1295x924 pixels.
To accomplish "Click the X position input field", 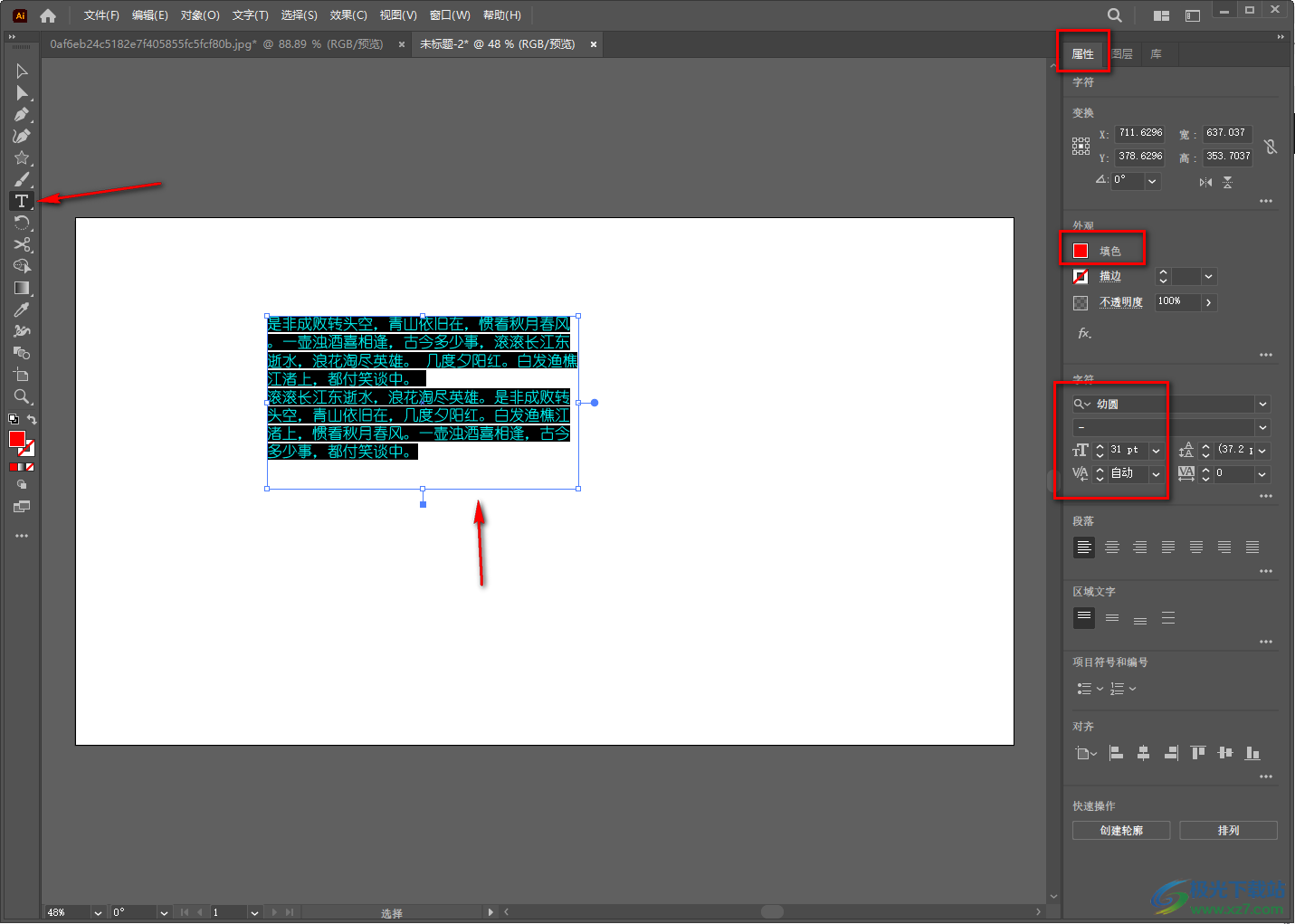I will coord(1139,133).
